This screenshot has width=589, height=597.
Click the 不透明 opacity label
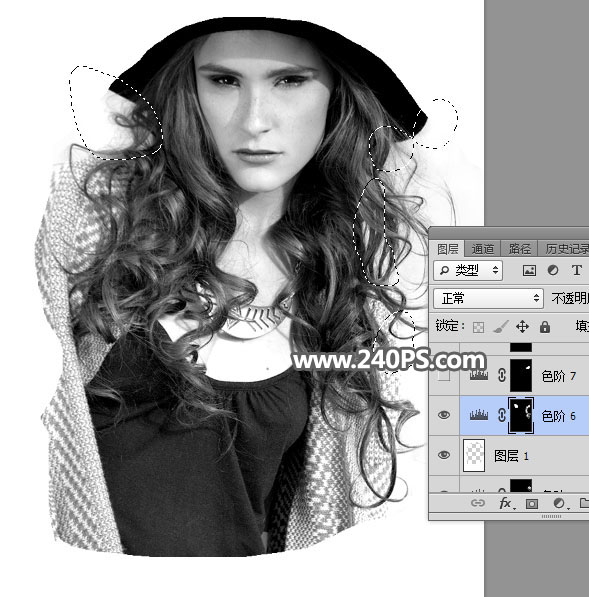coord(570,298)
